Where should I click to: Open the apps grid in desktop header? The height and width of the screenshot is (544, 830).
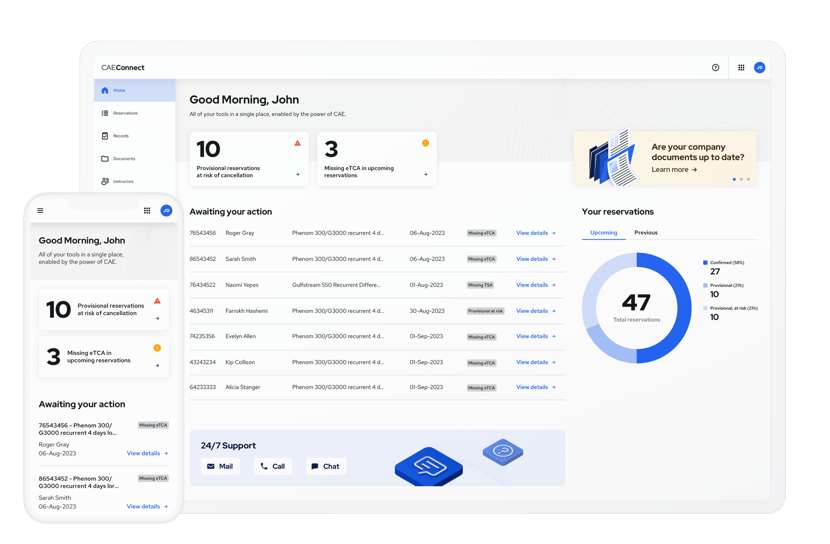click(x=741, y=68)
